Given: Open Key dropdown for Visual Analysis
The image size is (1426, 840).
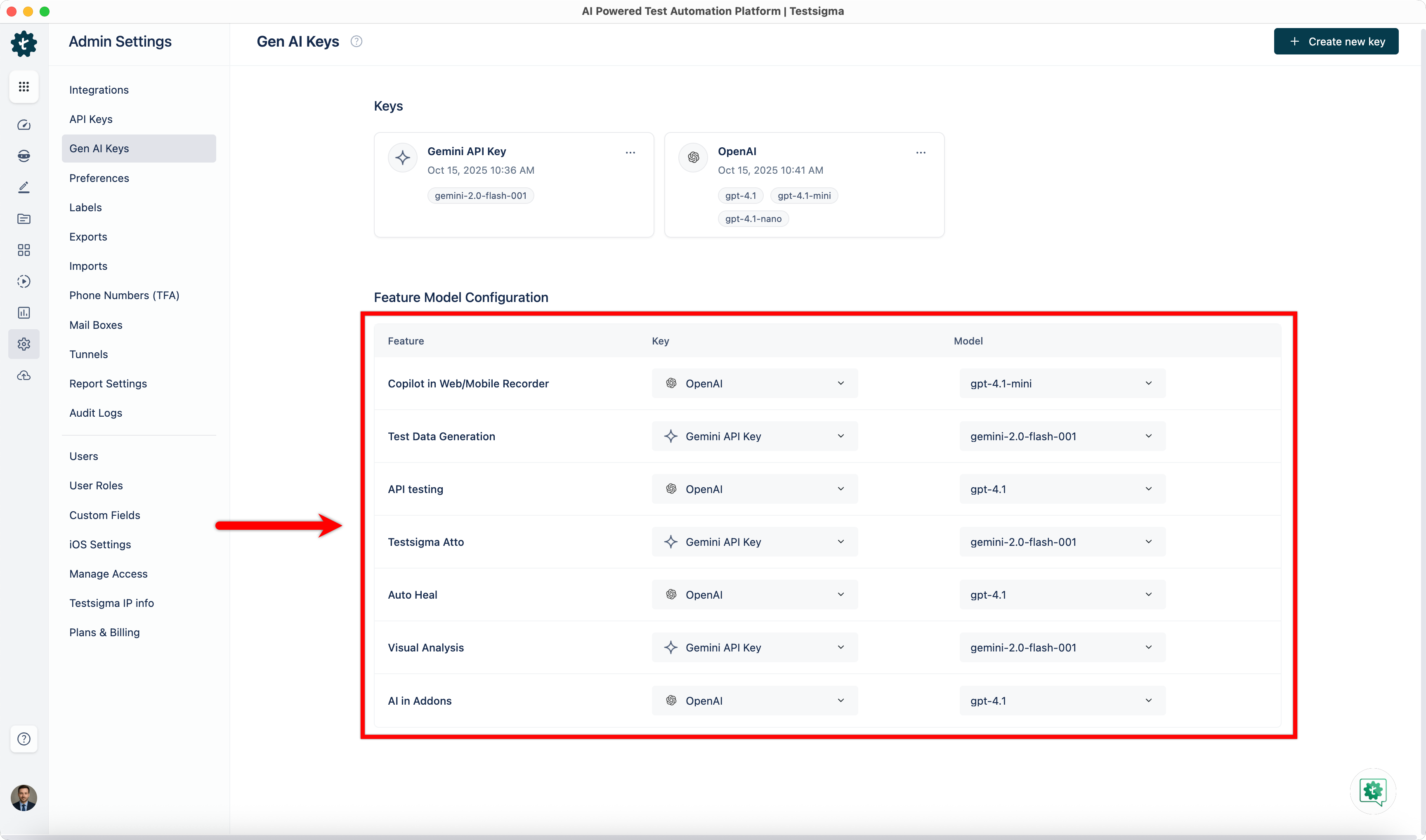Looking at the screenshot, I should click(754, 648).
